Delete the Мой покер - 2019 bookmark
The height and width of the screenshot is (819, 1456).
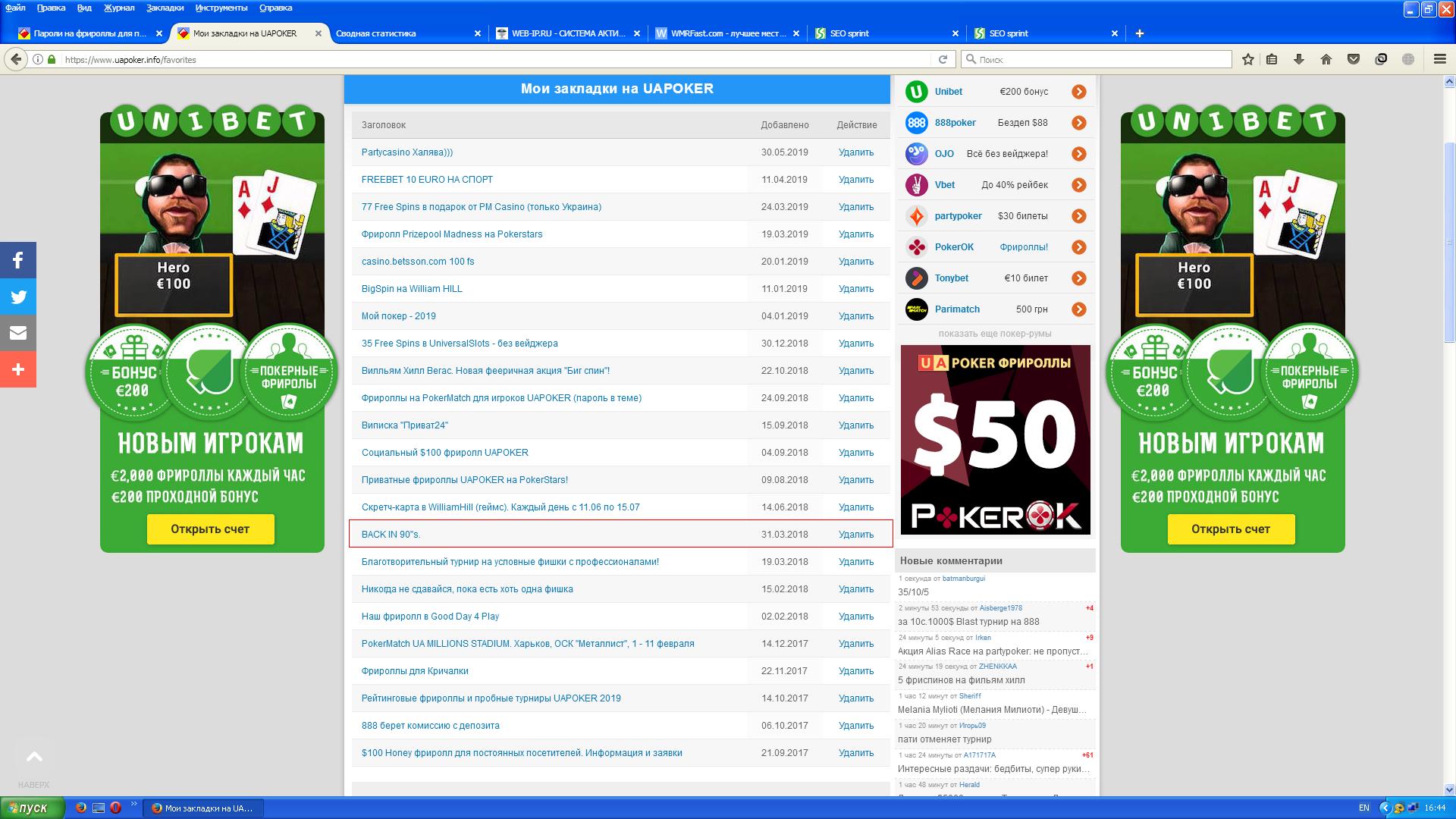[856, 316]
